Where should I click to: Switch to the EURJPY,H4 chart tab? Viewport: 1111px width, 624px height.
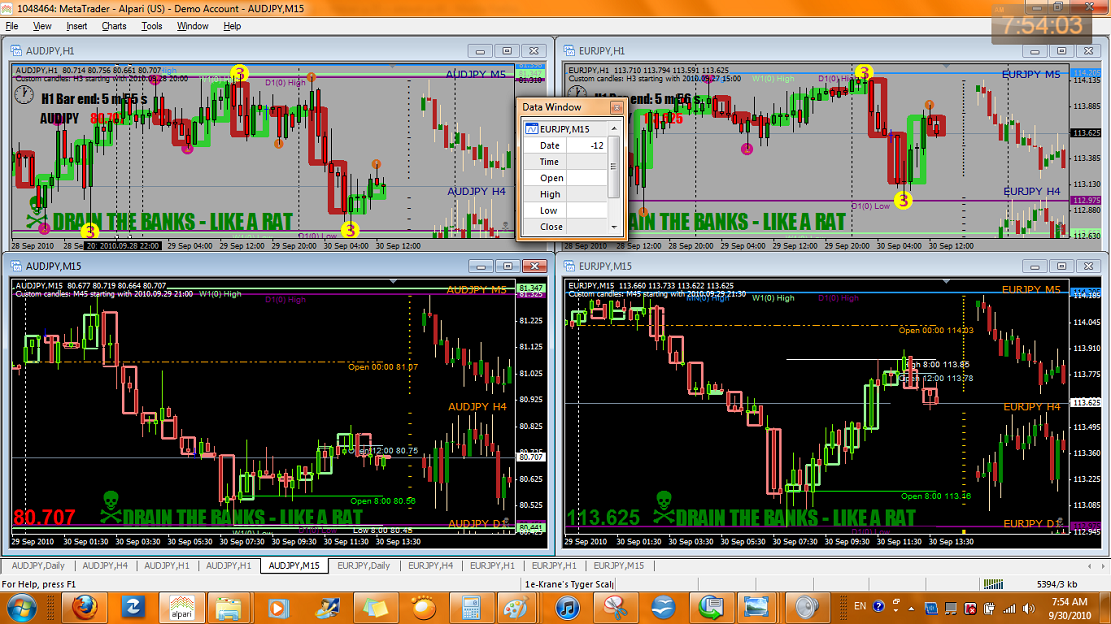(x=430, y=566)
